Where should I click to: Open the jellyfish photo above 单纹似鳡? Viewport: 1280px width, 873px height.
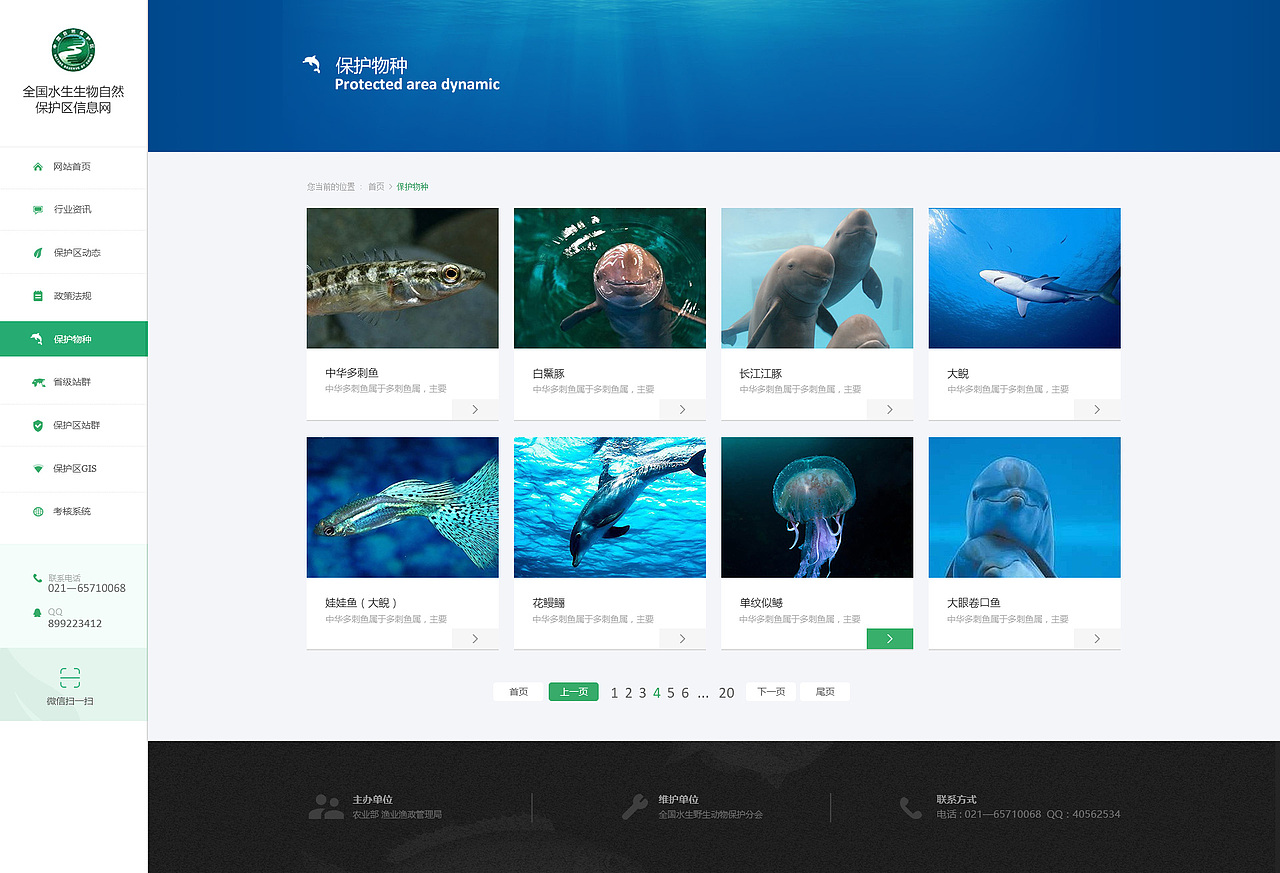pyautogui.click(x=817, y=507)
